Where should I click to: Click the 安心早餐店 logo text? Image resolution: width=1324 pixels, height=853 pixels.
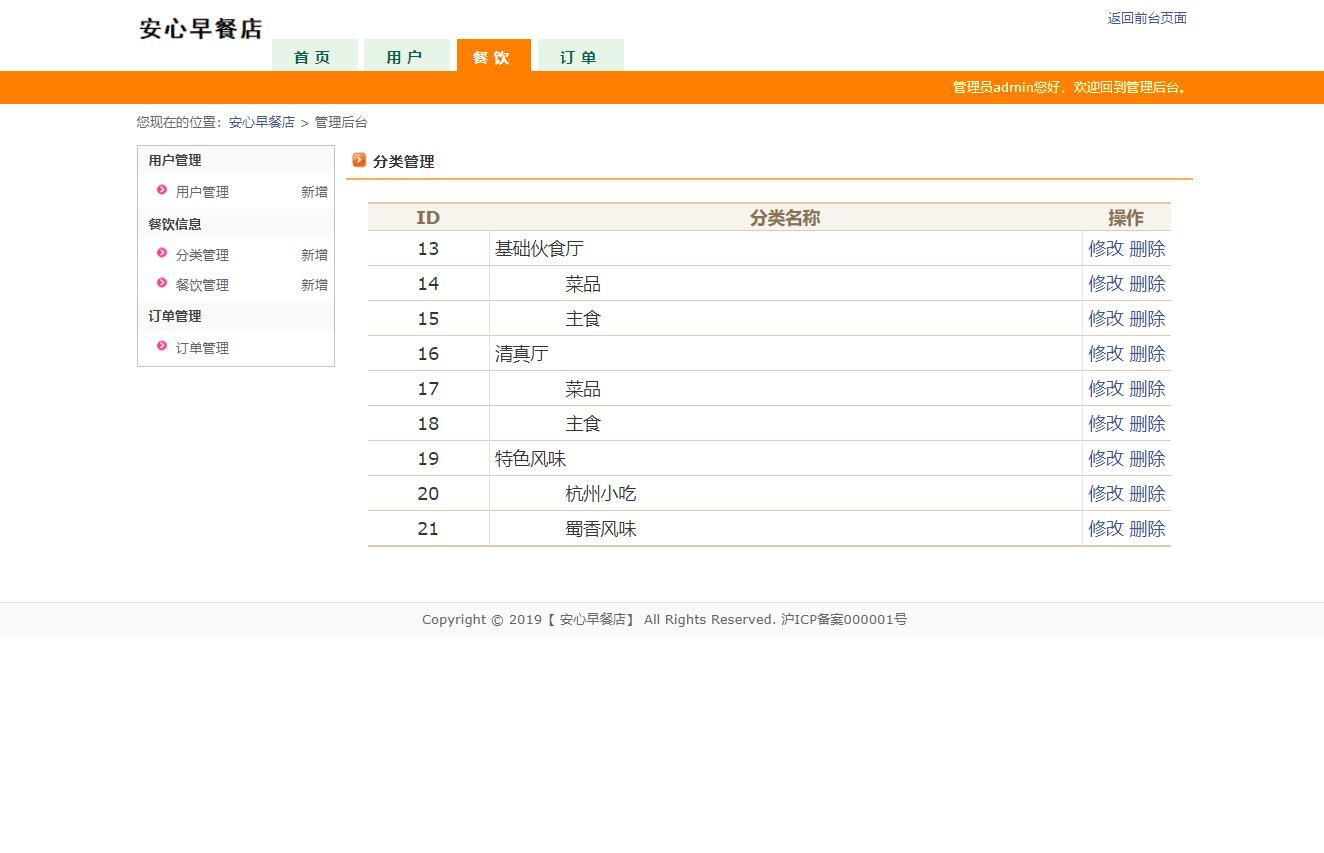[x=200, y=29]
